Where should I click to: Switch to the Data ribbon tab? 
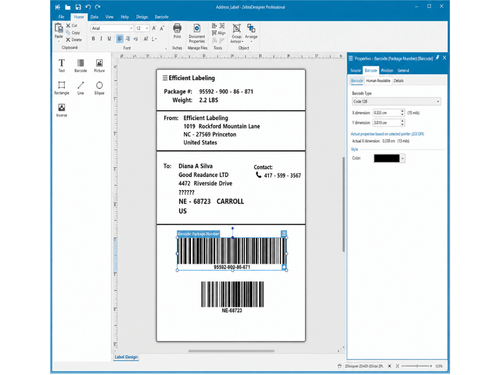pos(94,17)
